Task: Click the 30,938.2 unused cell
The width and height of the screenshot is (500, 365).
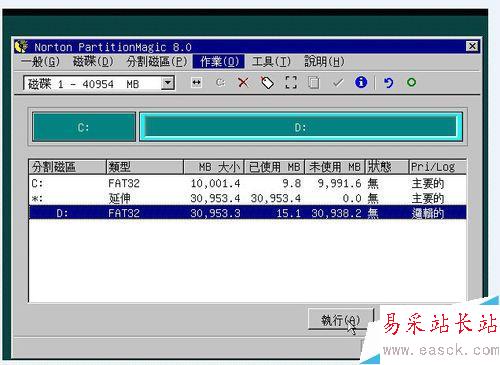Action: (336, 213)
